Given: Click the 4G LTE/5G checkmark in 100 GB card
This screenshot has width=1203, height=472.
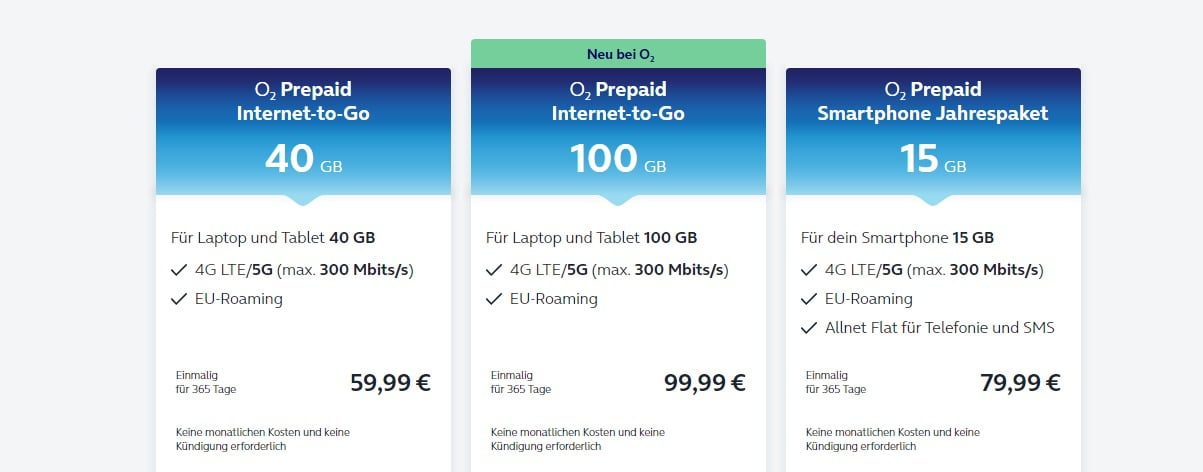Looking at the screenshot, I should 494,270.
